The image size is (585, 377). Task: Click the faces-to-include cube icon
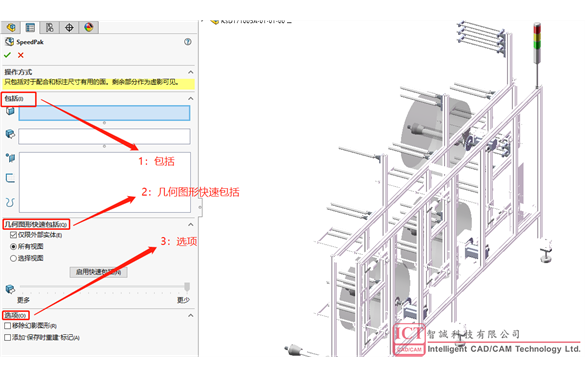tap(10, 111)
